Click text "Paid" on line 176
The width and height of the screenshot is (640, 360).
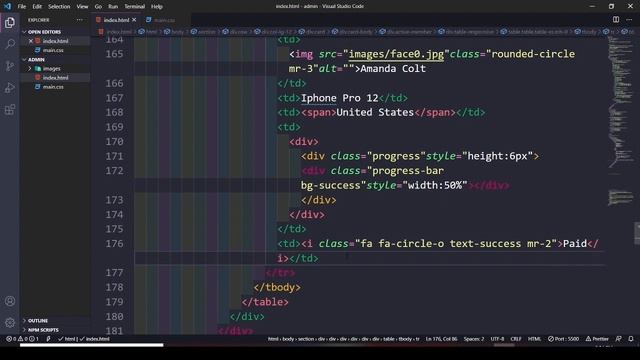click(x=575, y=244)
